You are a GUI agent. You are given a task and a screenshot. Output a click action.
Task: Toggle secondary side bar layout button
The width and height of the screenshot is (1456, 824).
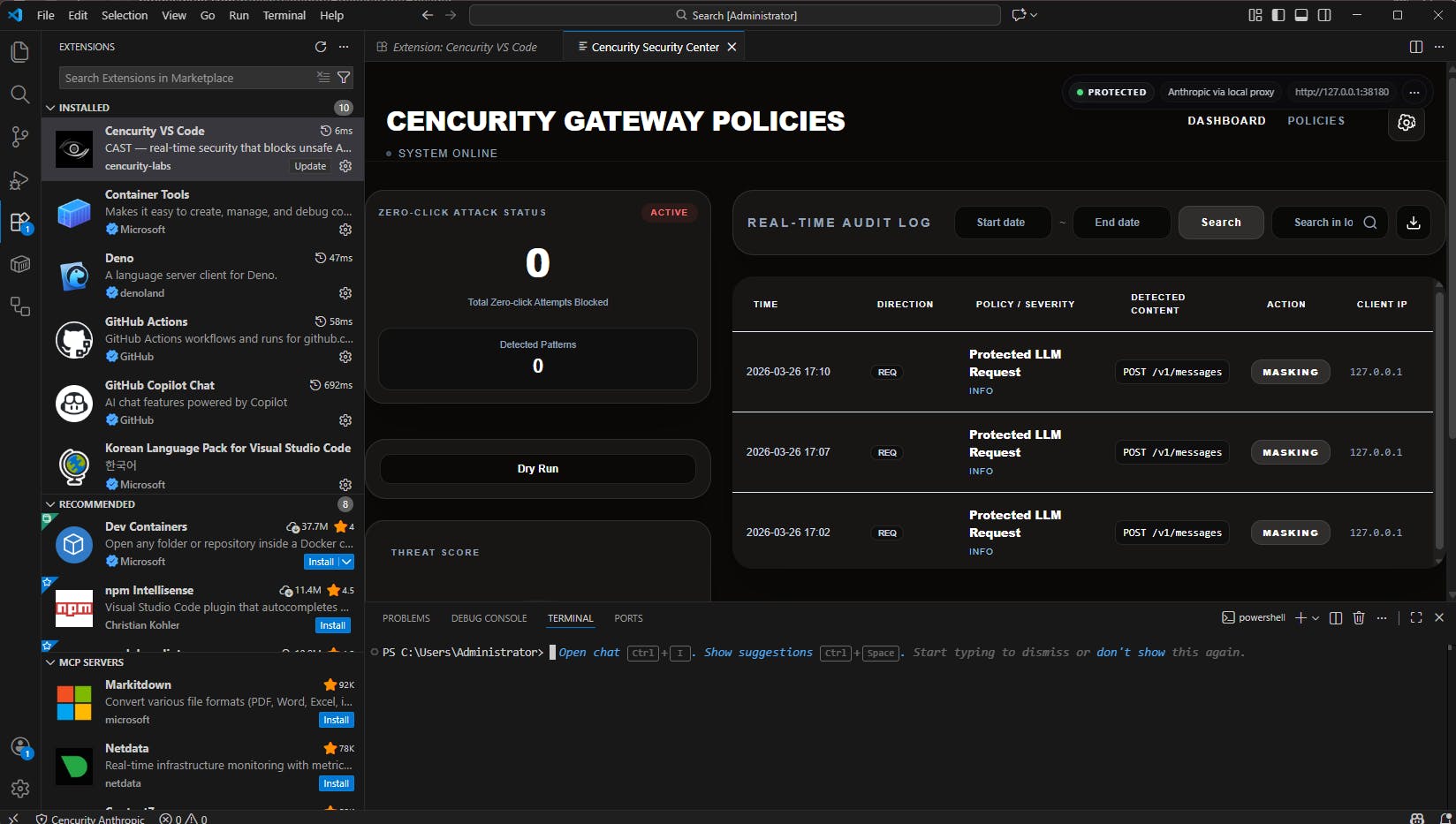point(1324,15)
